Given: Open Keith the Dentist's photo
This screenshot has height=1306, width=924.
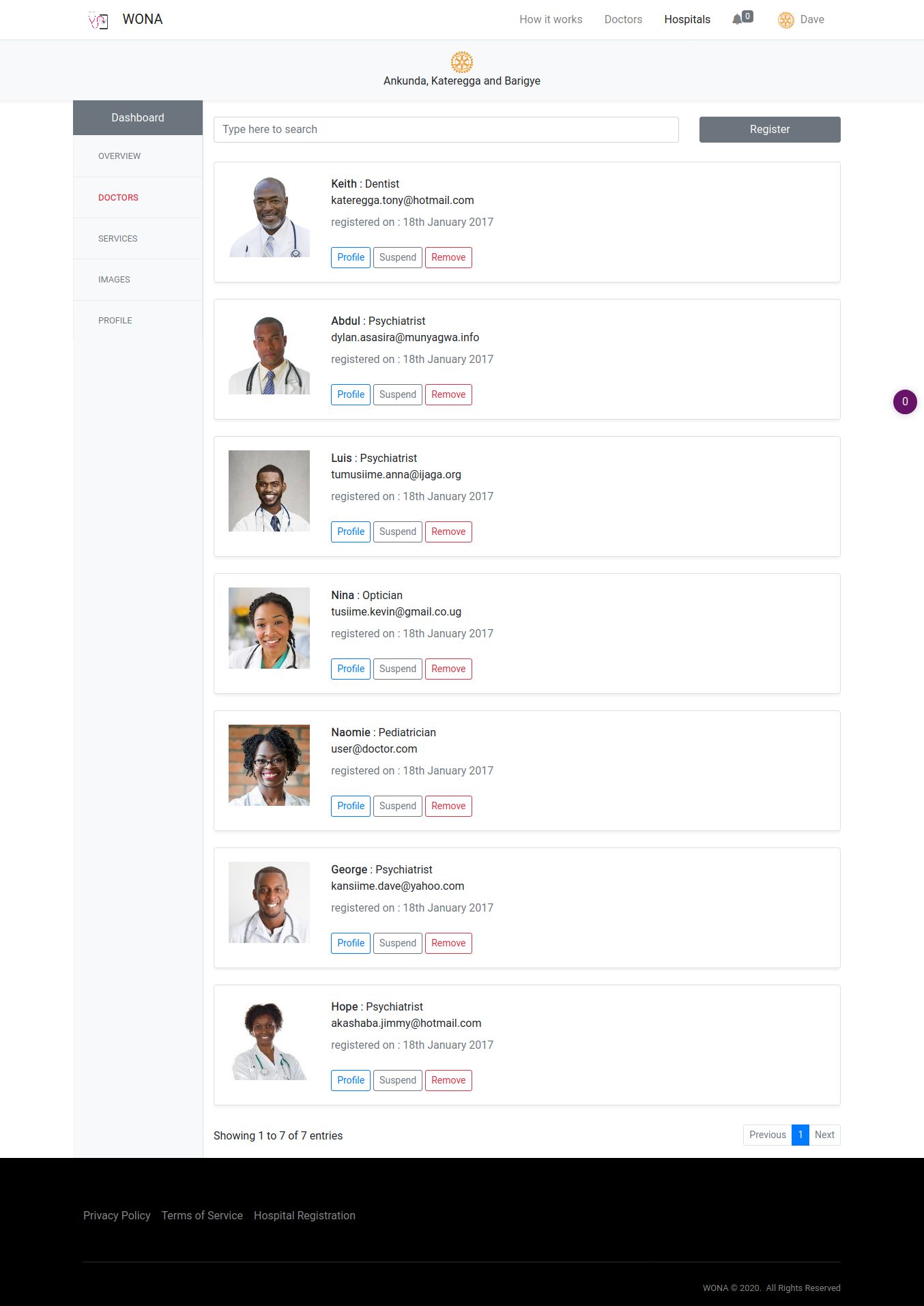Looking at the screenshot, I should pos(269,217).
